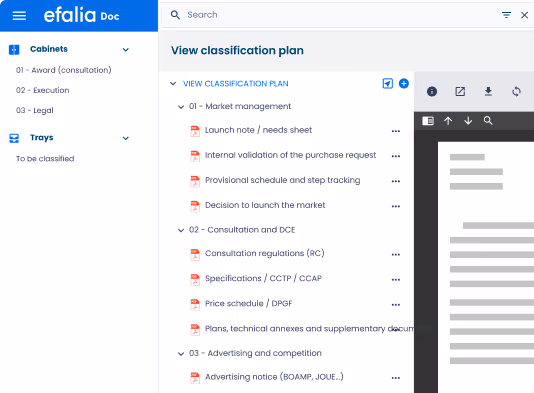
Task: Open more options for Provisional schedule and step tracking
Action: tap(396, 181)
